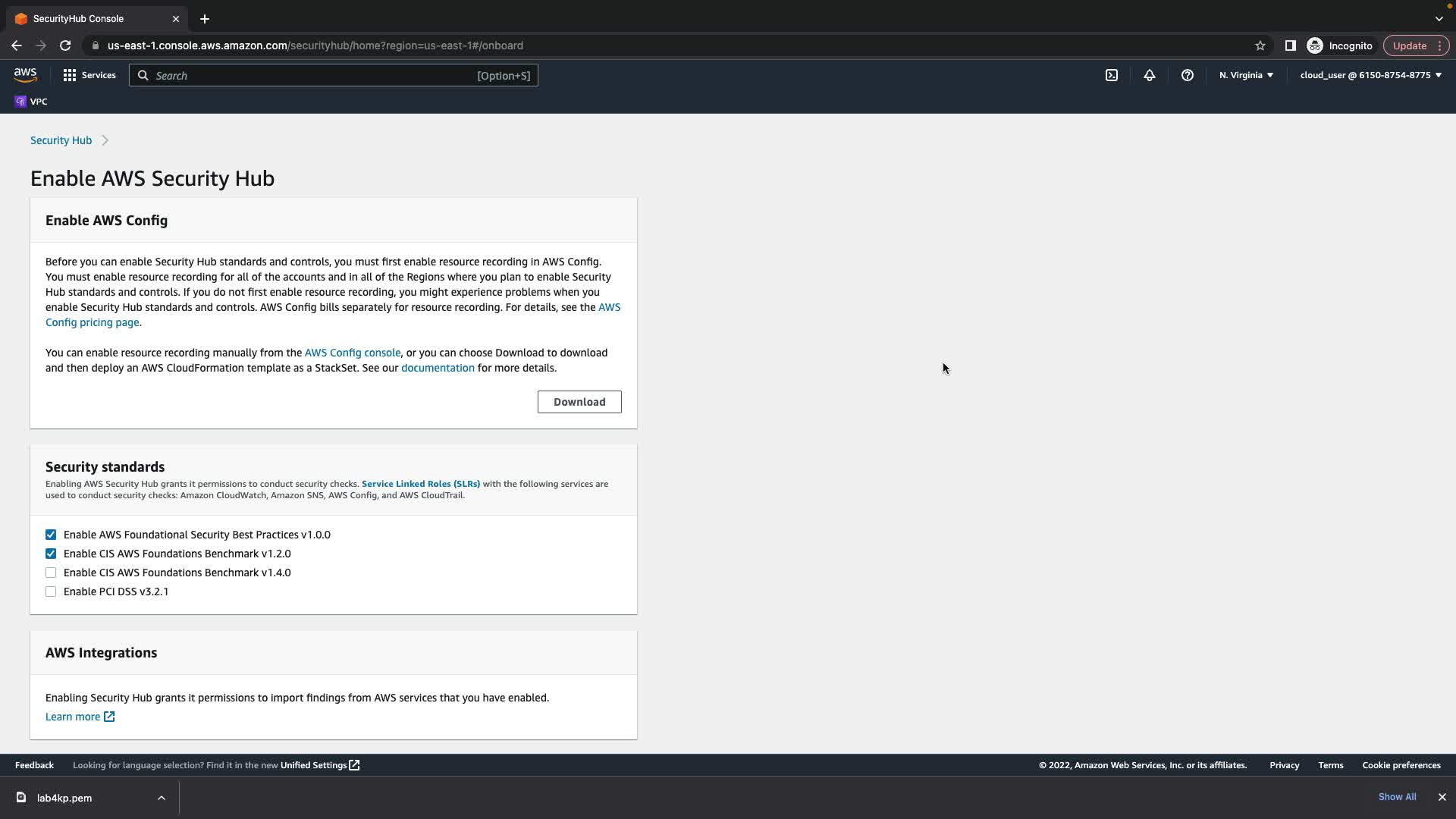Open a new browser tab

tap(205, 19)
